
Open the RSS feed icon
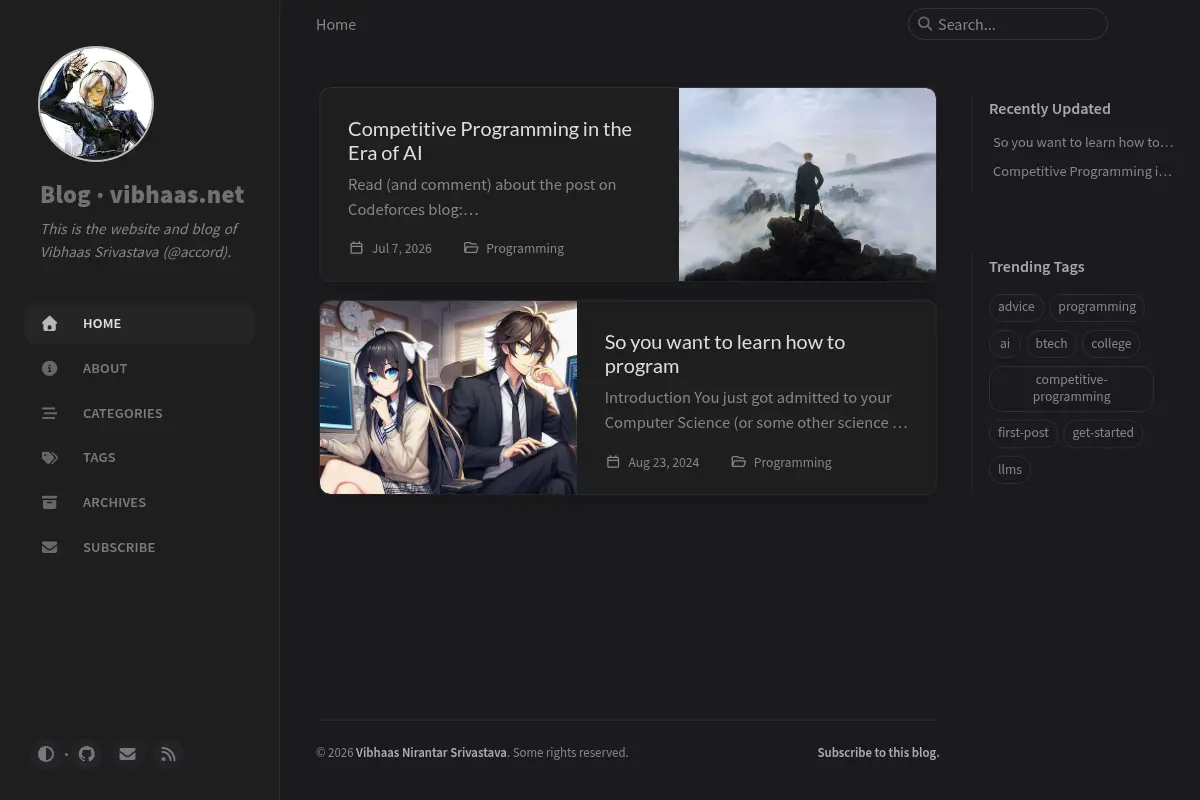168,754
